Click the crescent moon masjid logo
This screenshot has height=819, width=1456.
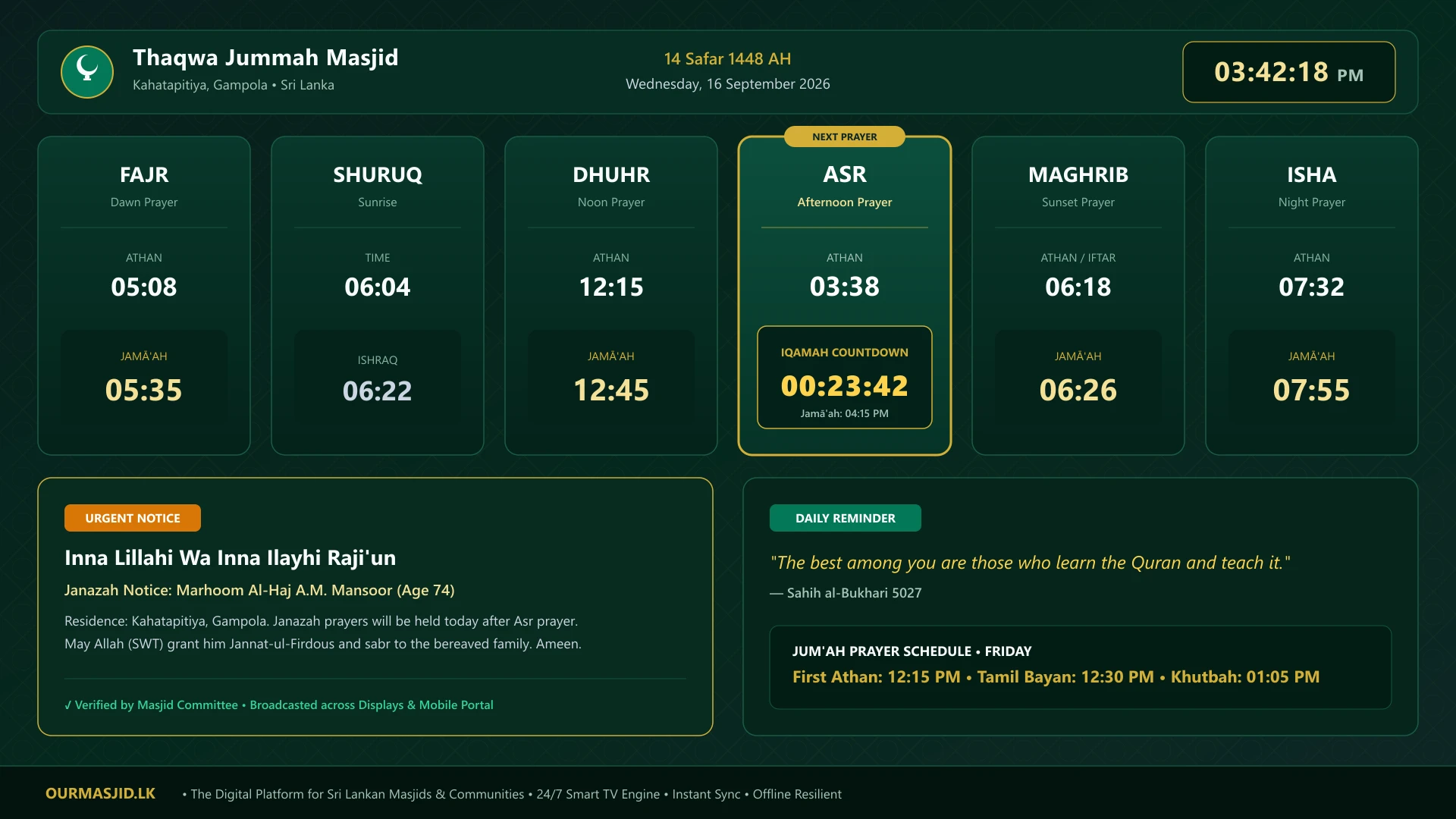coord(87,72)
